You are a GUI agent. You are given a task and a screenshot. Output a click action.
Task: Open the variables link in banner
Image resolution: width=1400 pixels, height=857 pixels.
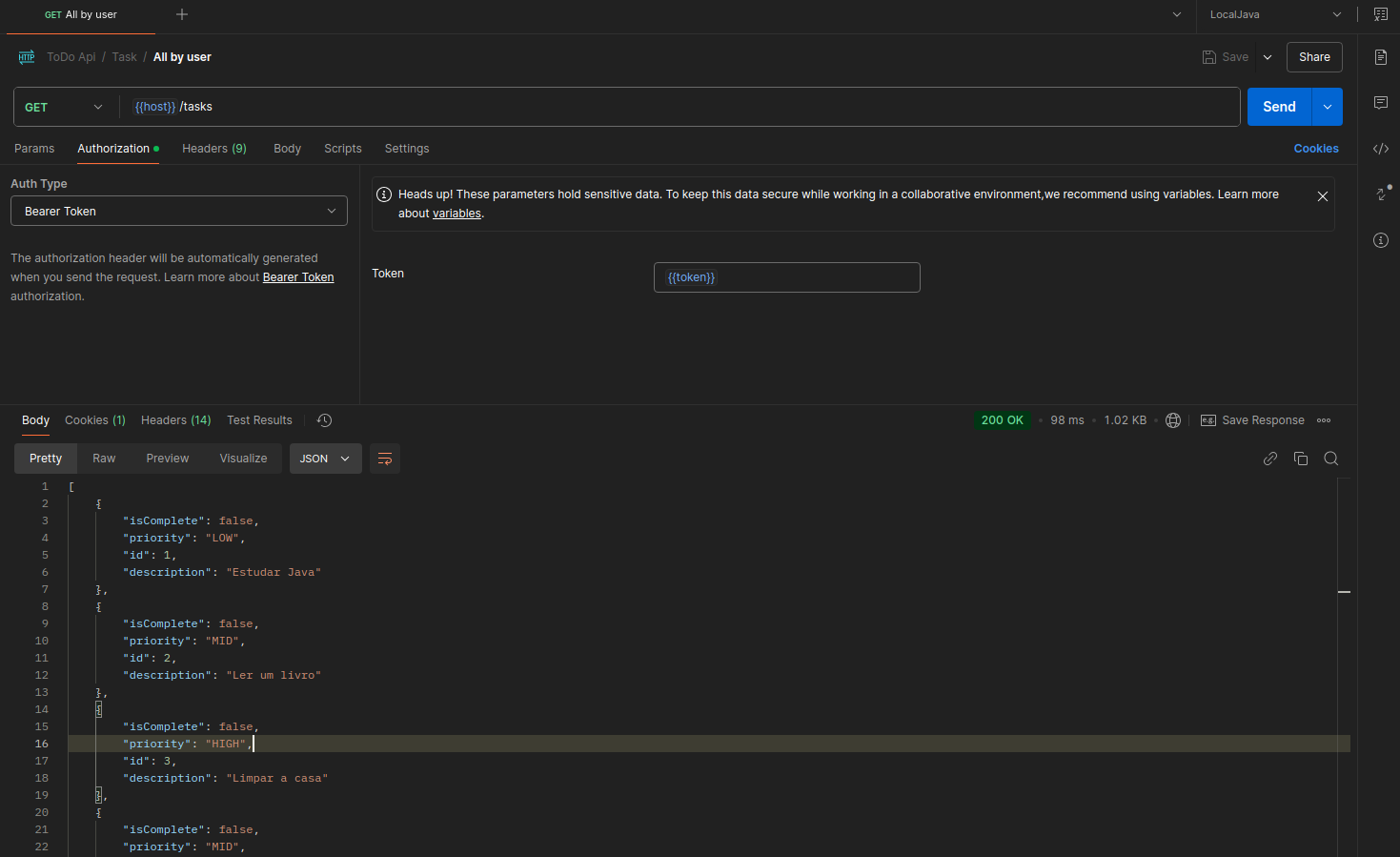[x=457, y=214]
